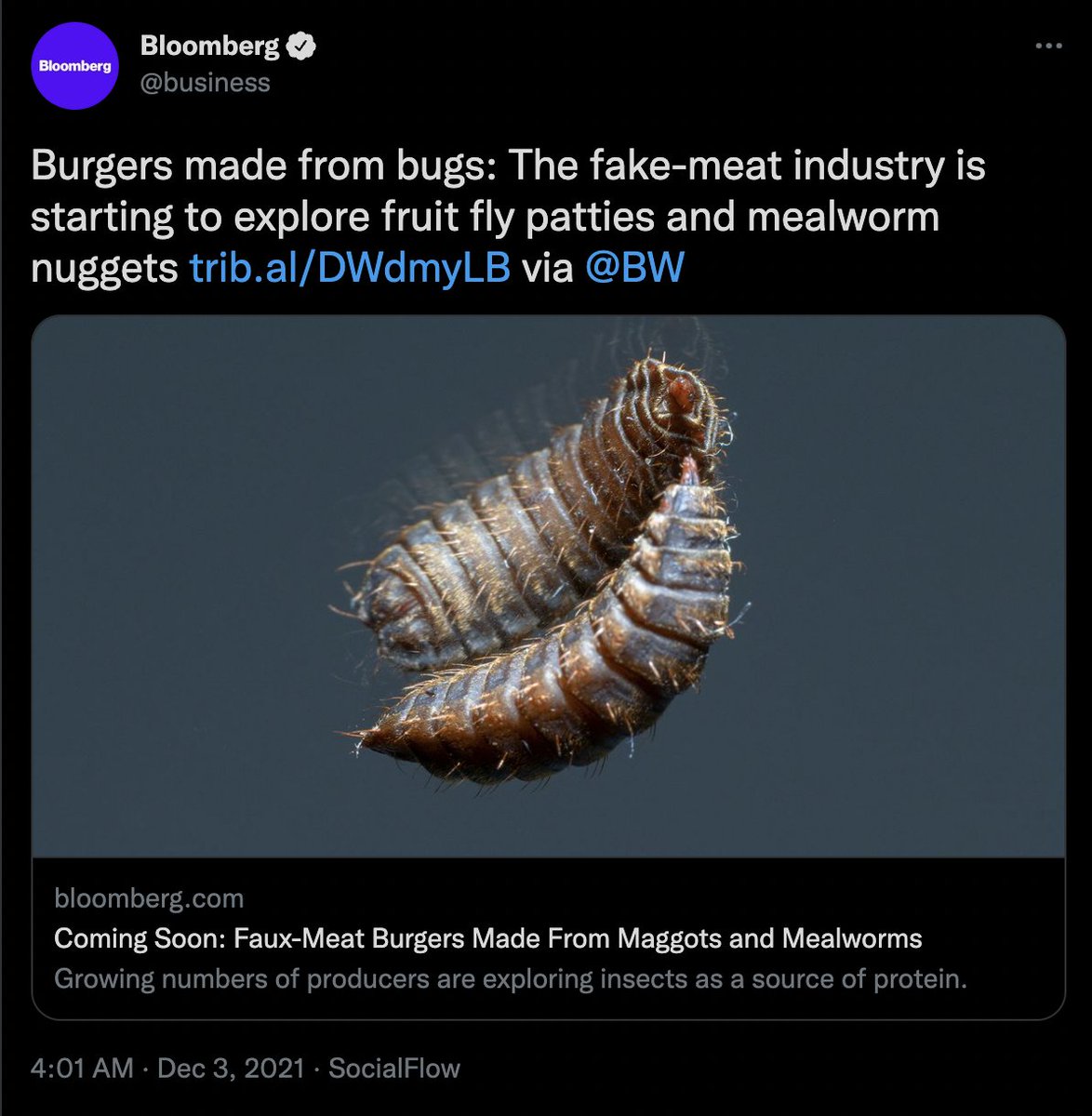Click the word "mealworm" in tweet
This screenshot has width=1092, height=1116.
click(844, 218)
